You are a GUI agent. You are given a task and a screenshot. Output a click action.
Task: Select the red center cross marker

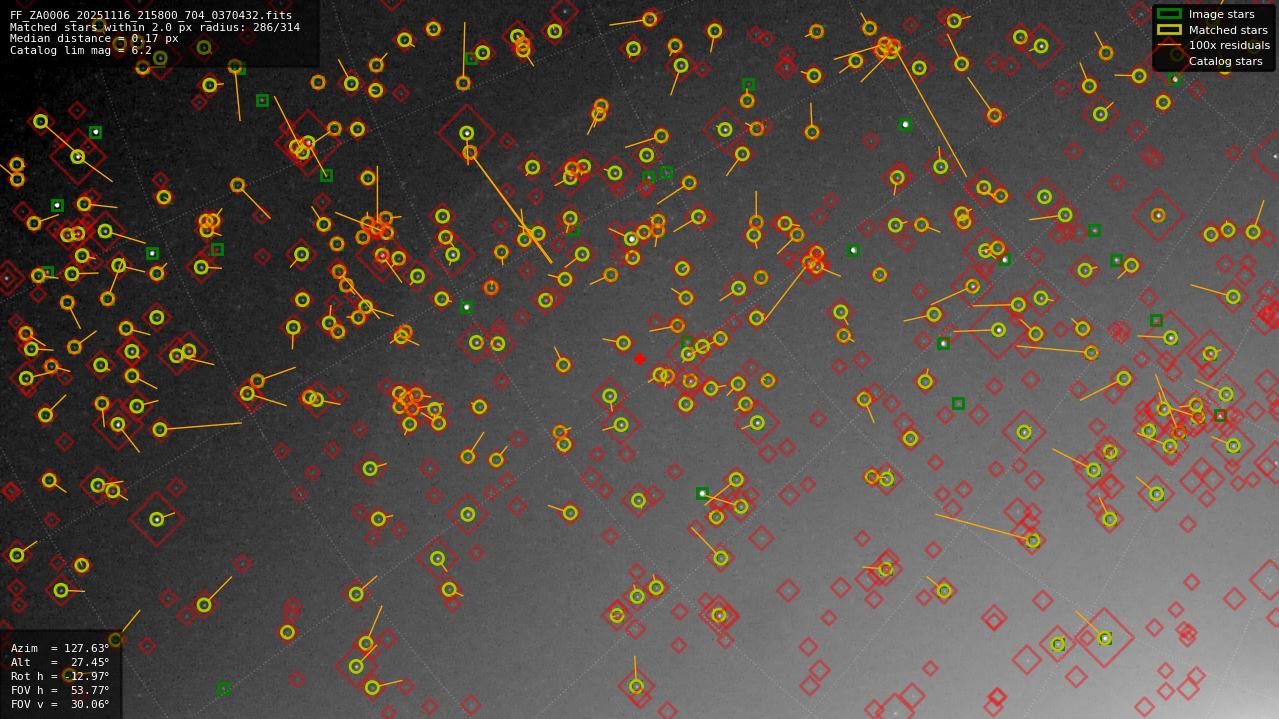[x=640, y=359]
